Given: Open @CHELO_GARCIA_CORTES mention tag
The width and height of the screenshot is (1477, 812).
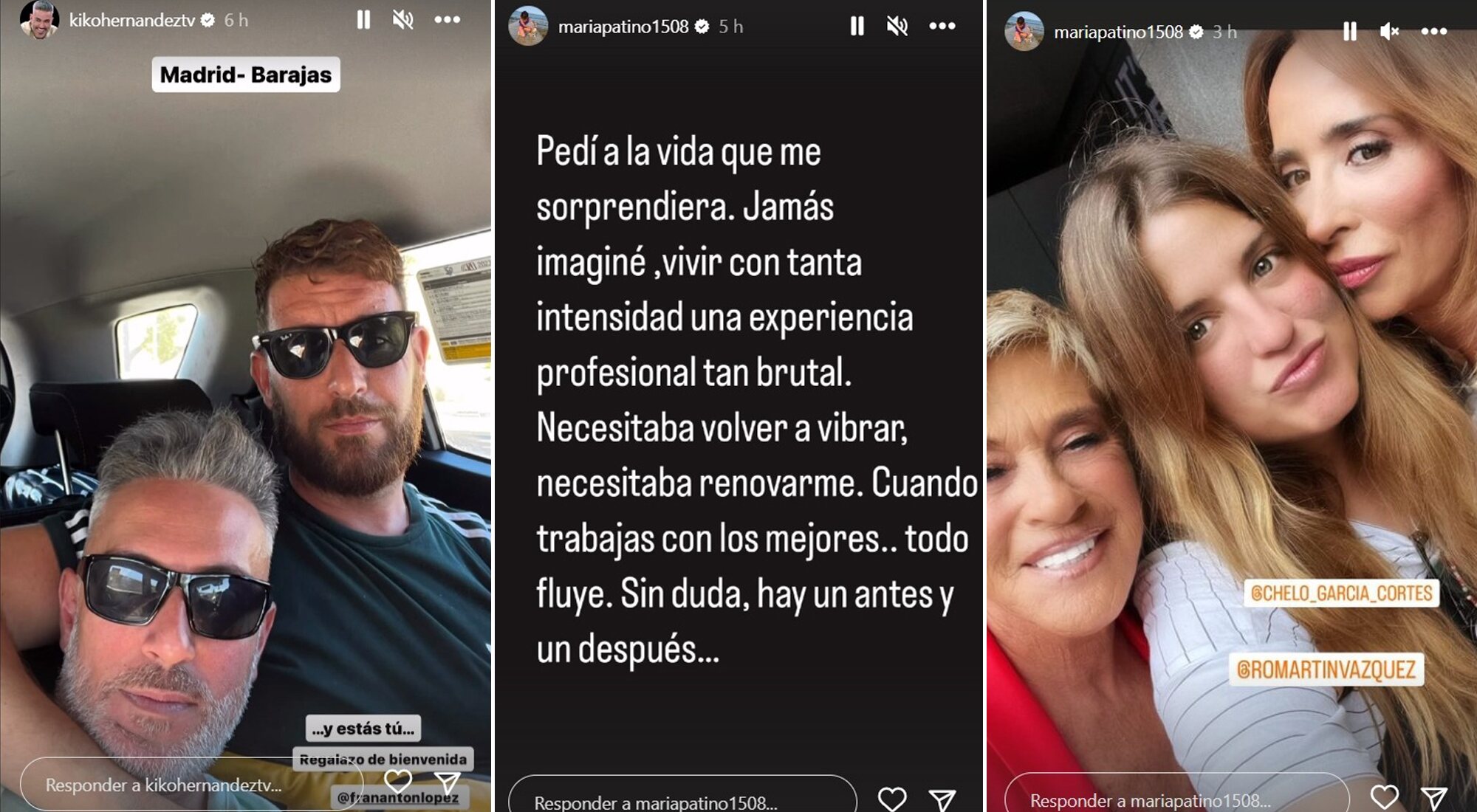Looking at the screenshot, I should coord(1342,593).
